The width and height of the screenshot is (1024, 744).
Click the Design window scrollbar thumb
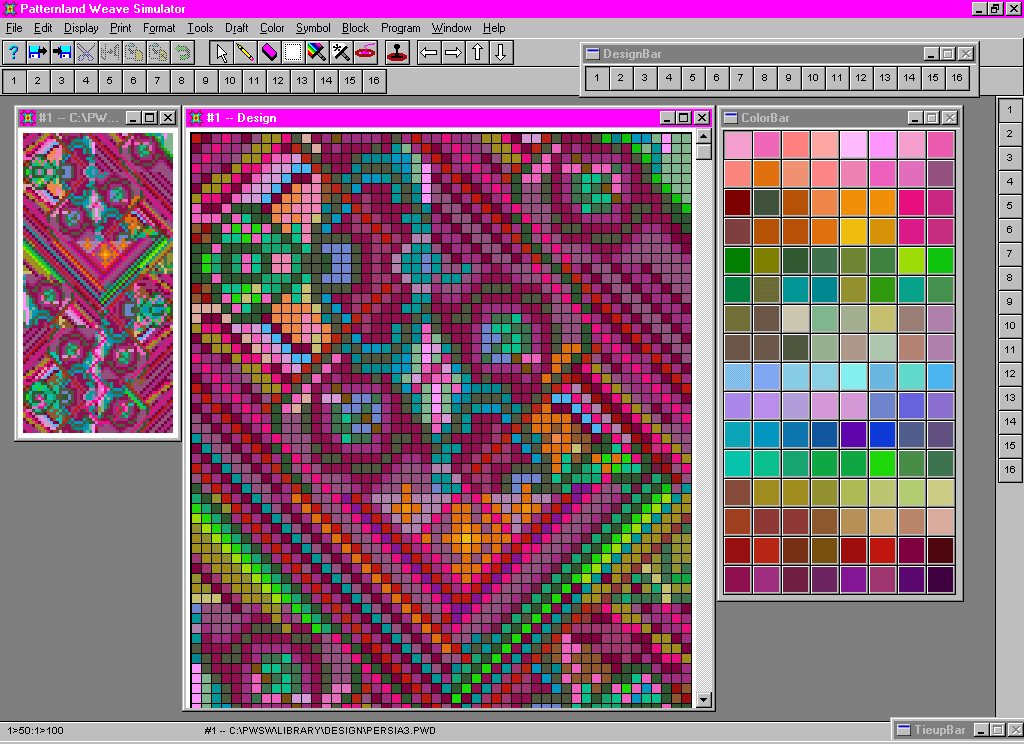pyautogui.click(x=703, y=152)
